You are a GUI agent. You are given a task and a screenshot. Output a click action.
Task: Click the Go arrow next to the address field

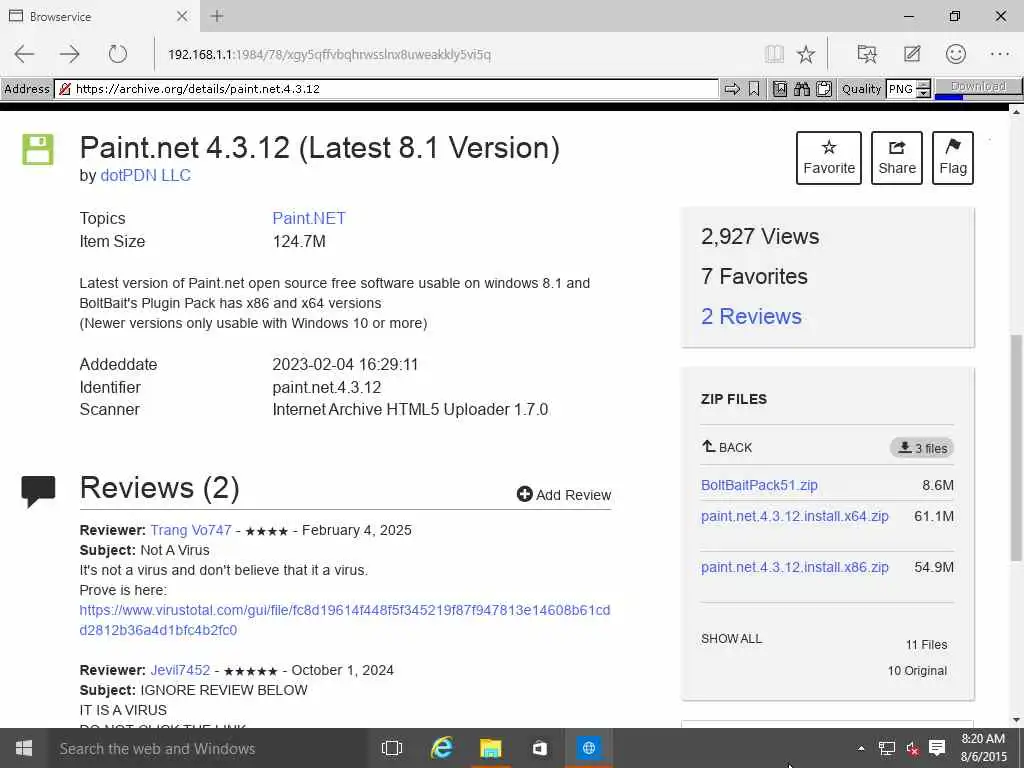tap(732, 89)
